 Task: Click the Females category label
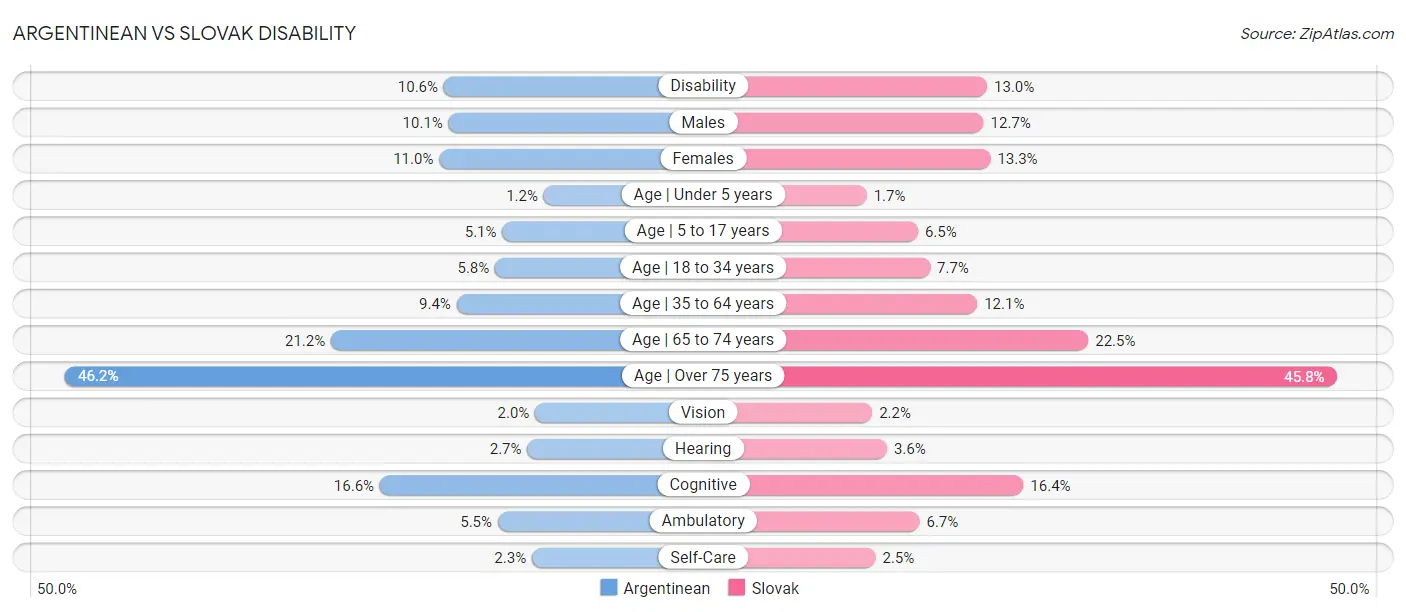pos(703,158)
